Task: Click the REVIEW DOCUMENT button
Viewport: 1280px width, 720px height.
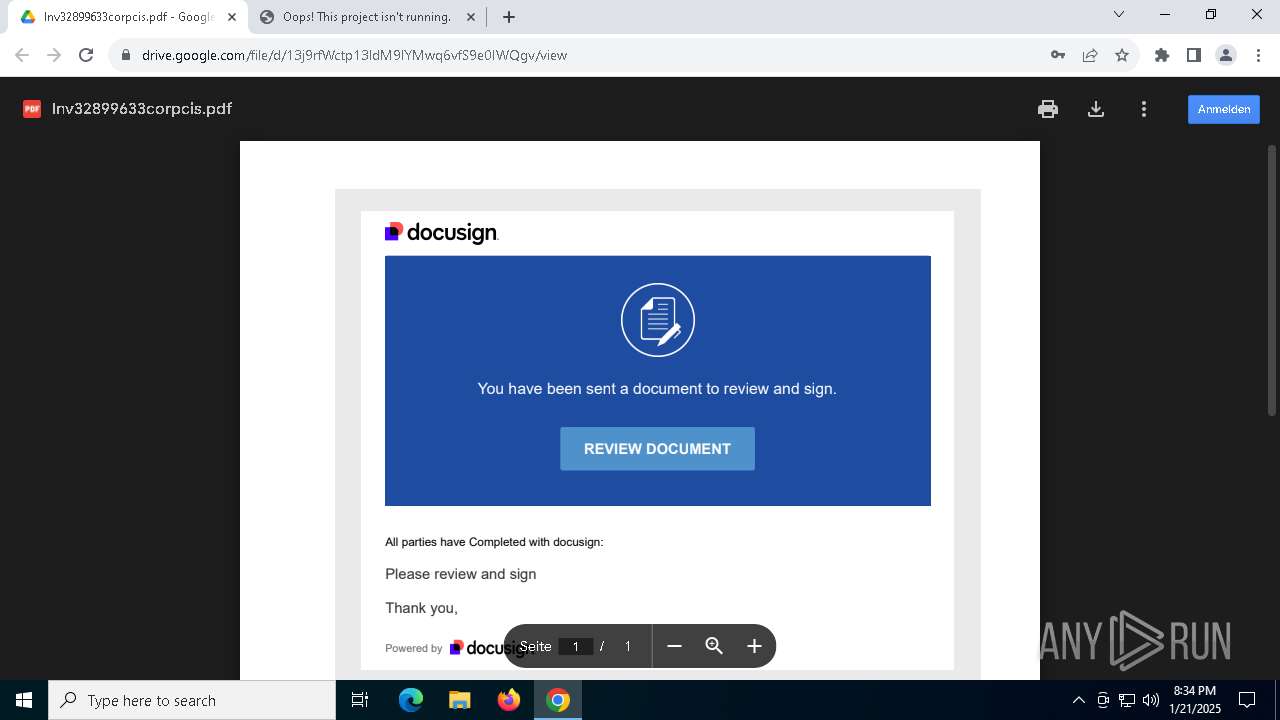Action: [657, 449]
